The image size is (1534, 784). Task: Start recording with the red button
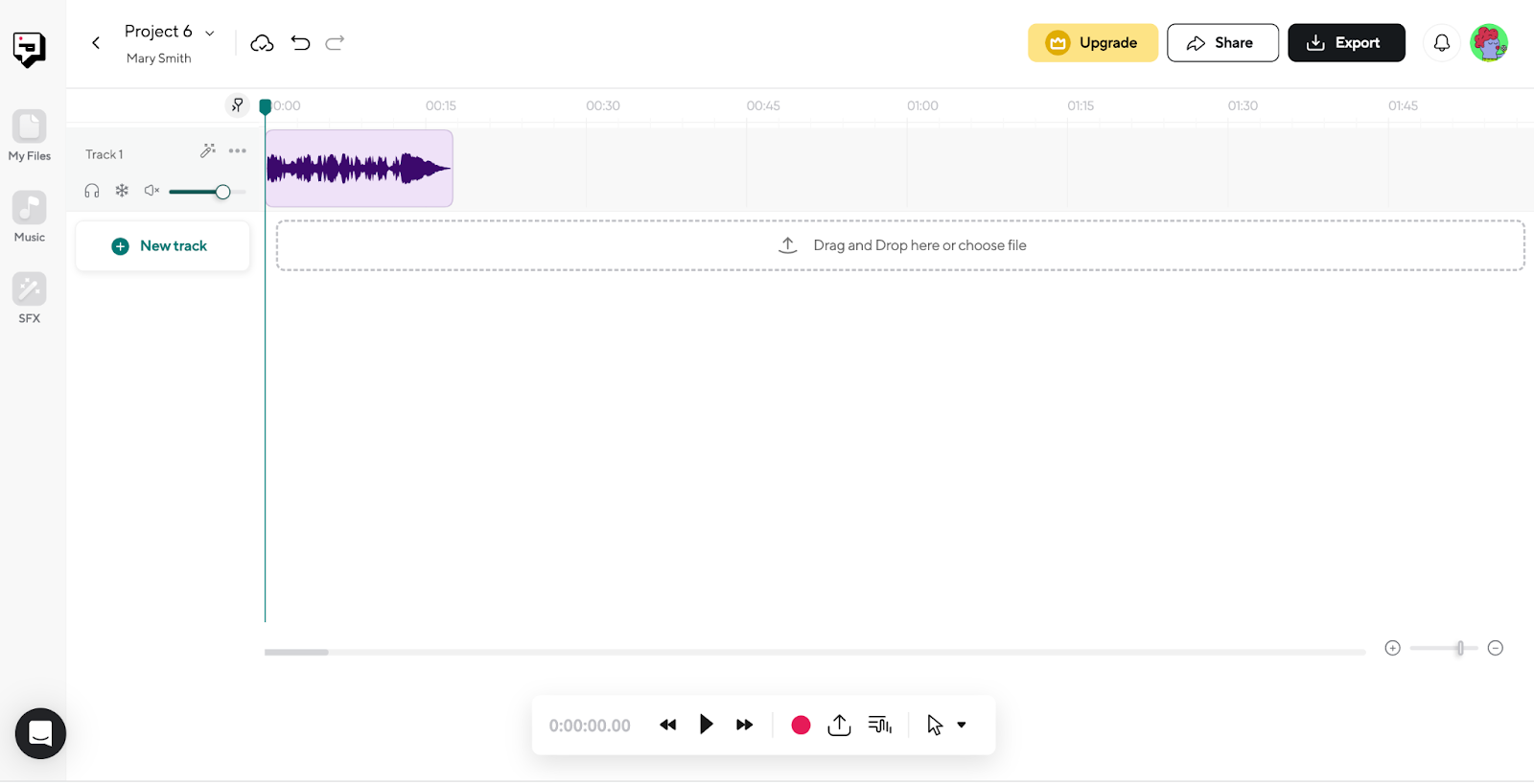[801, 726]
